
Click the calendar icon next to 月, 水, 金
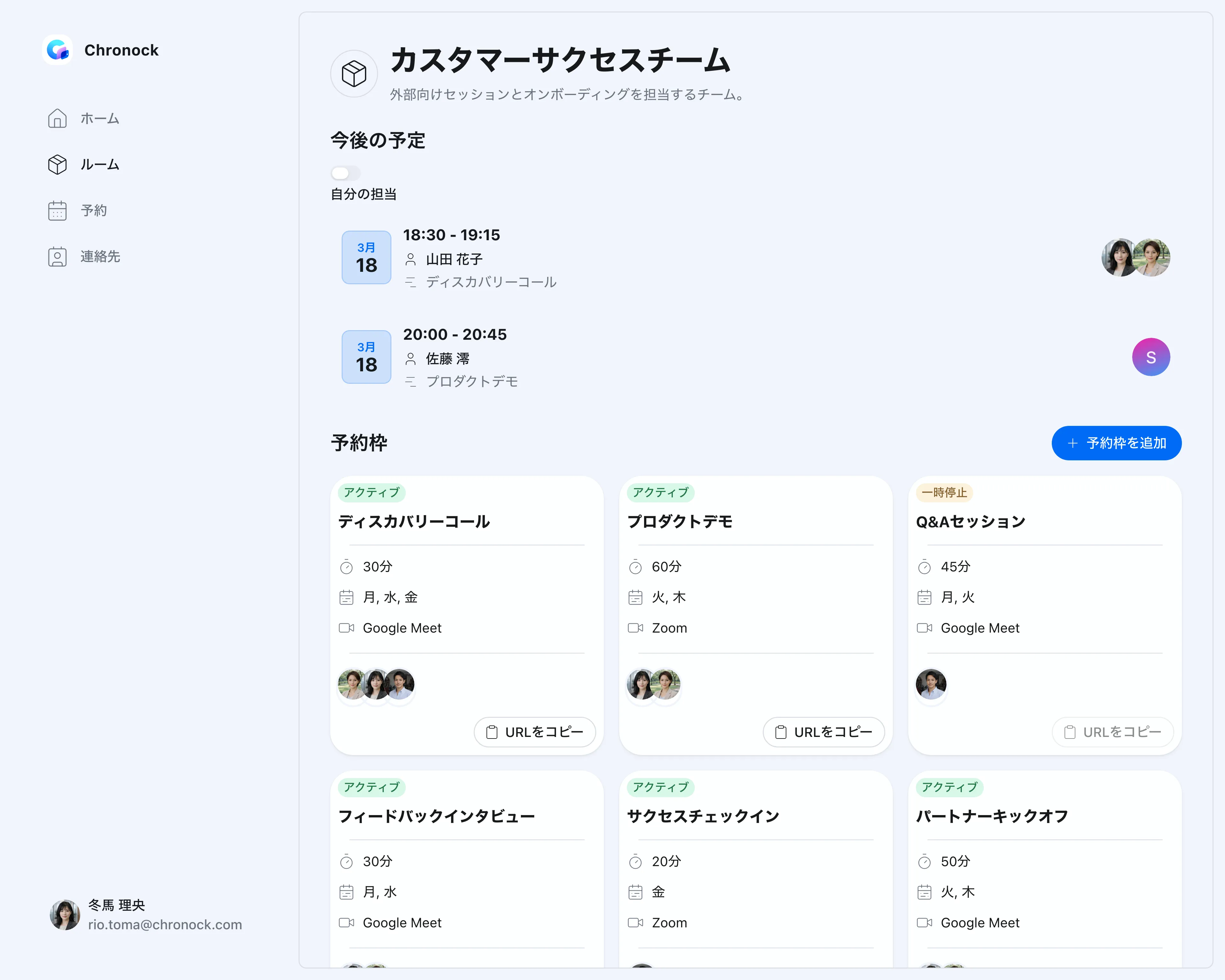346,598
